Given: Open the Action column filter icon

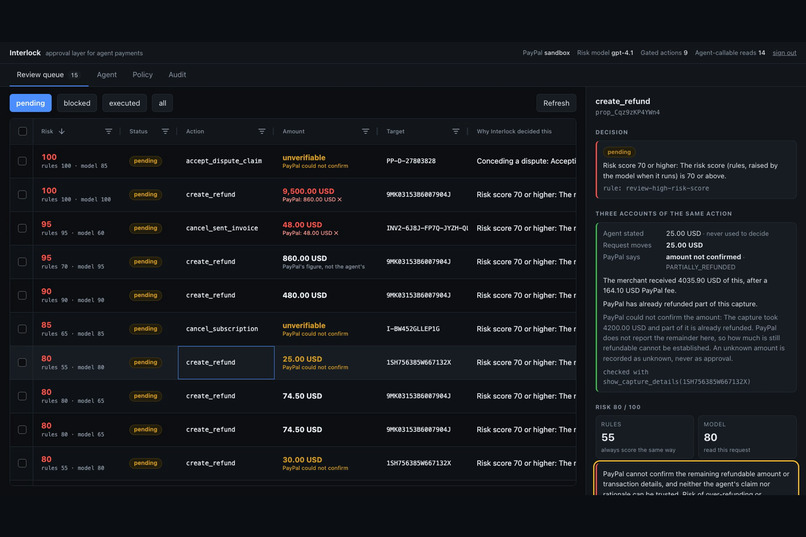Looking at the screenshot, I should [262, 132].
